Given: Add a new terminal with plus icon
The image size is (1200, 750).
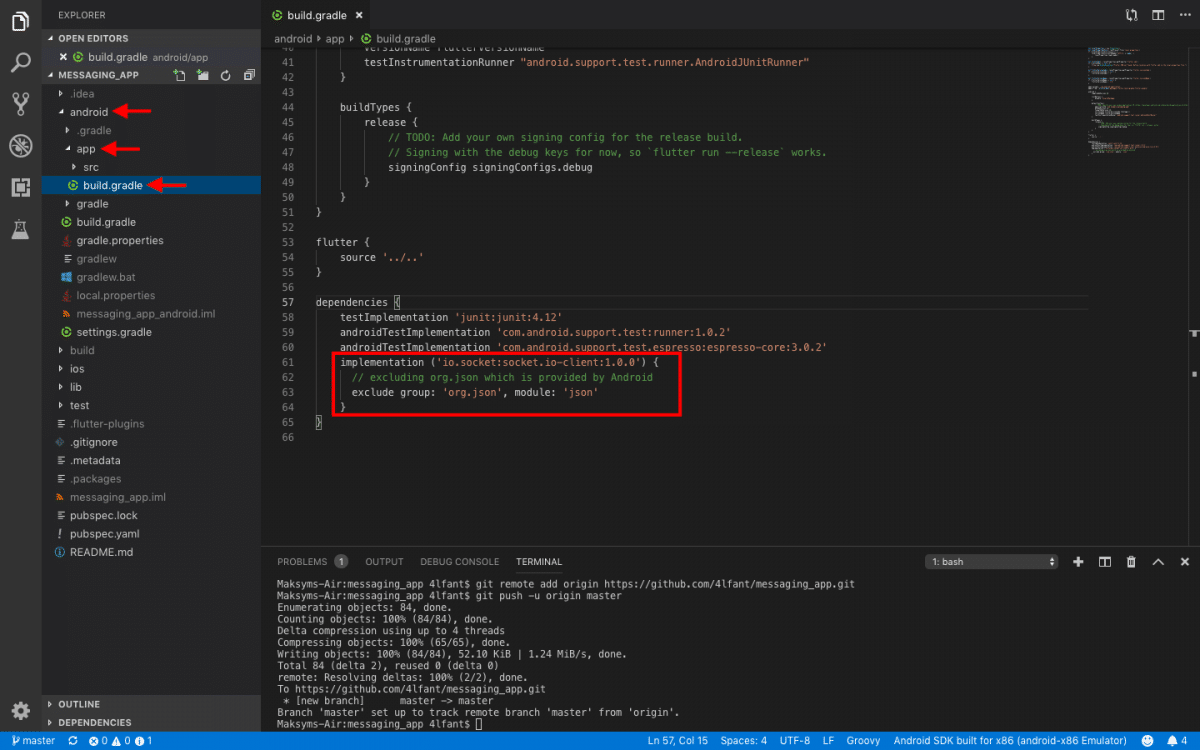Looking at the screenshot, I should point(1078,562).
